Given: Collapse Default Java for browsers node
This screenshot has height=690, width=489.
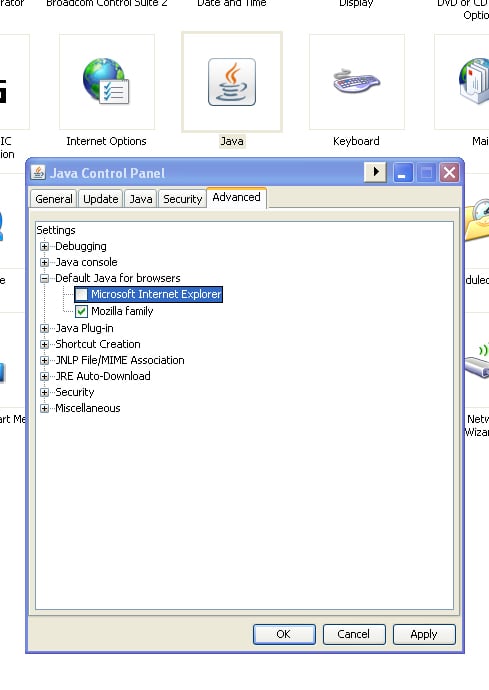Looking at the screenshot, I should click(44, 278).
